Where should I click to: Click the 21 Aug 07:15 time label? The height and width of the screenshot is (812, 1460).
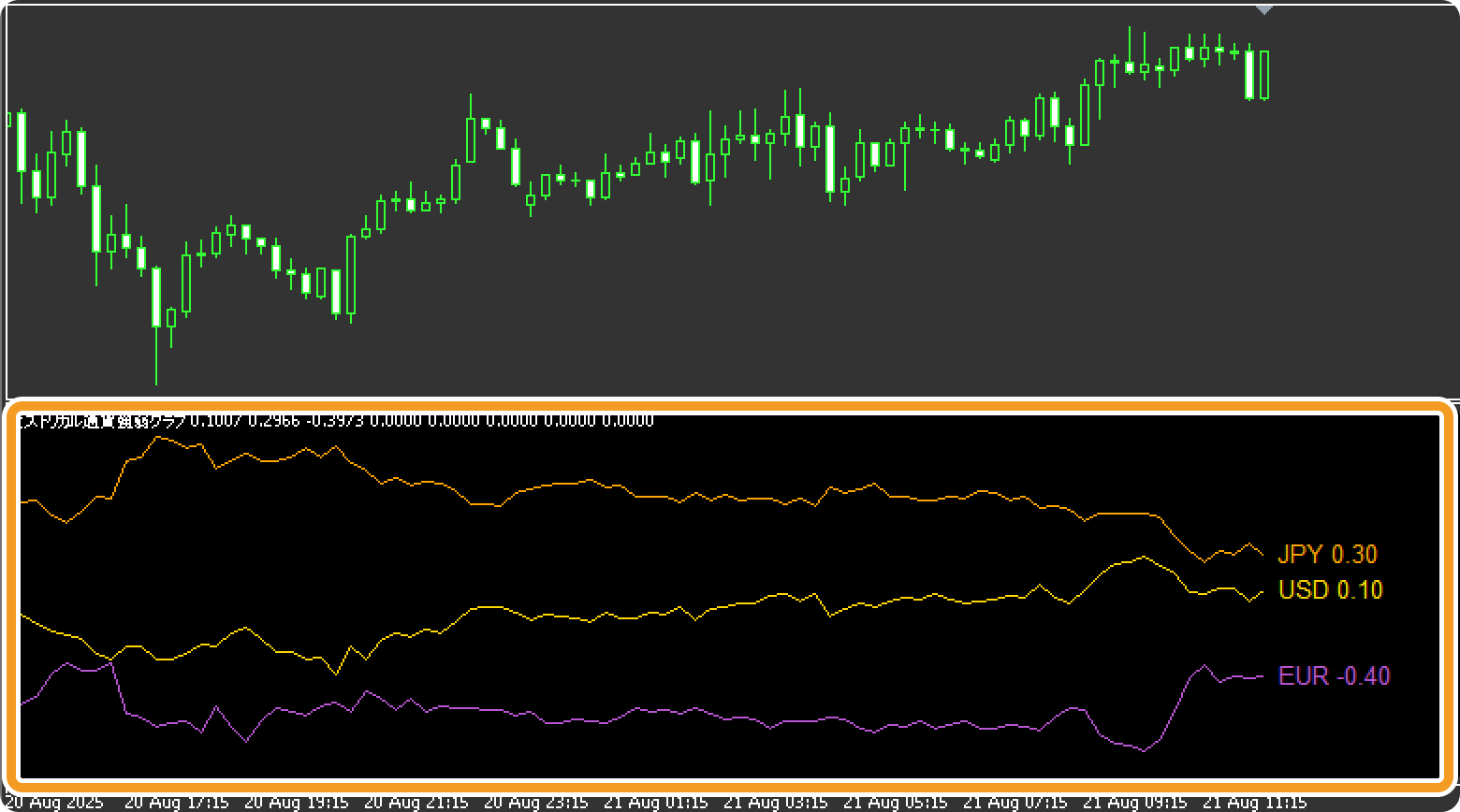pos(1015,803)
